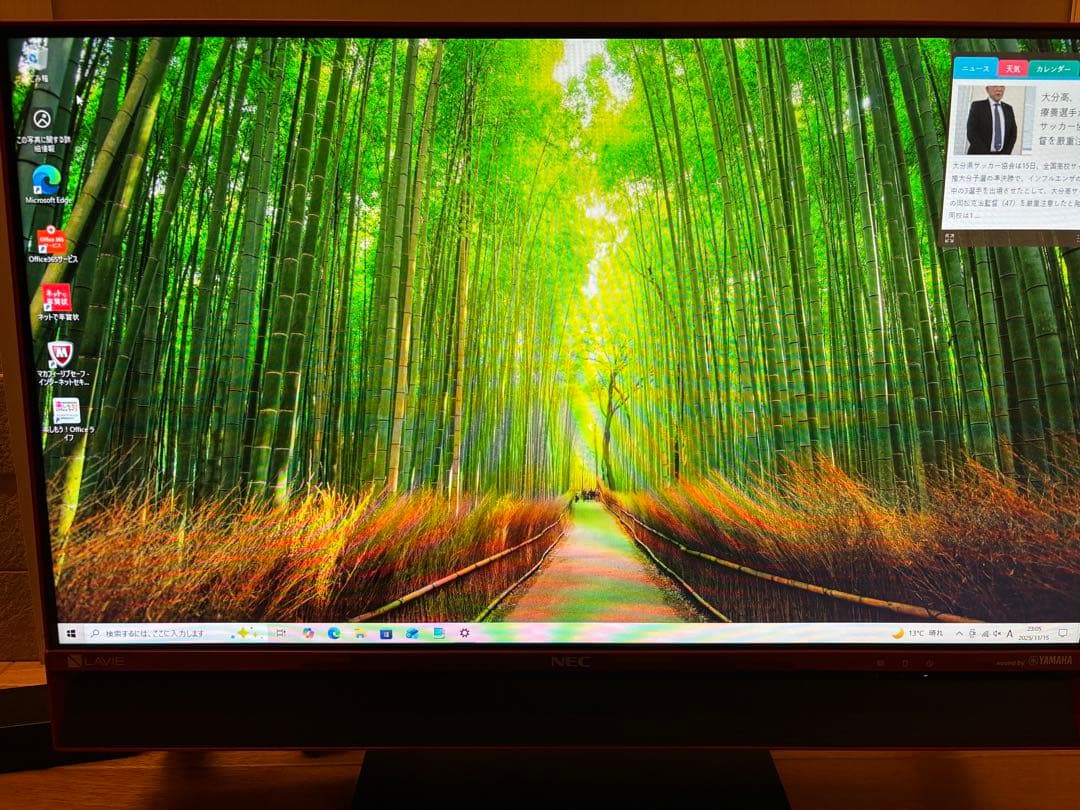
Task: Expand hidden tray icons with the chevron
Action: pyautogui.click(x=960, y=633)
